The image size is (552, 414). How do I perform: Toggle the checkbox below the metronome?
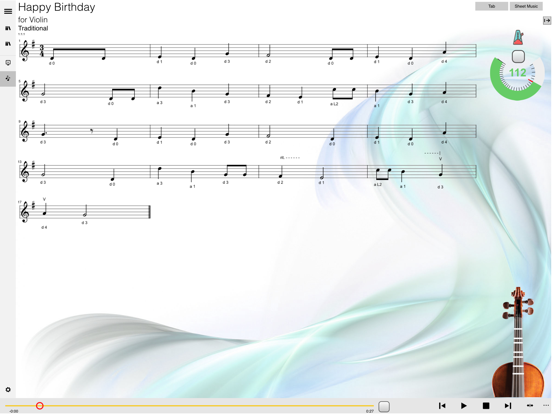518,56
